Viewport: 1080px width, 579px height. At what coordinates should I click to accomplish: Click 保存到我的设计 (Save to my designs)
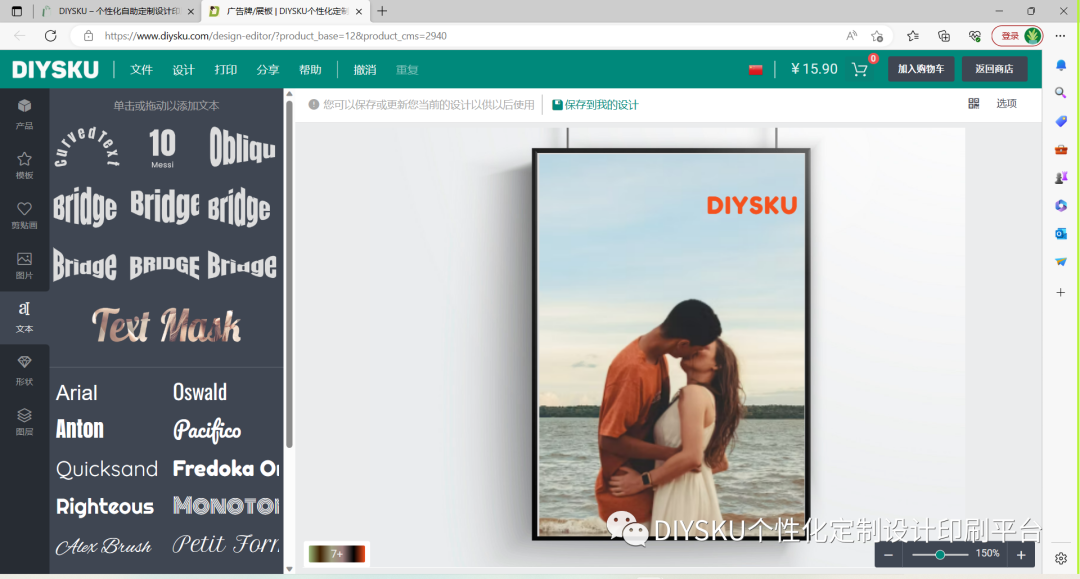tap(595, 105)
